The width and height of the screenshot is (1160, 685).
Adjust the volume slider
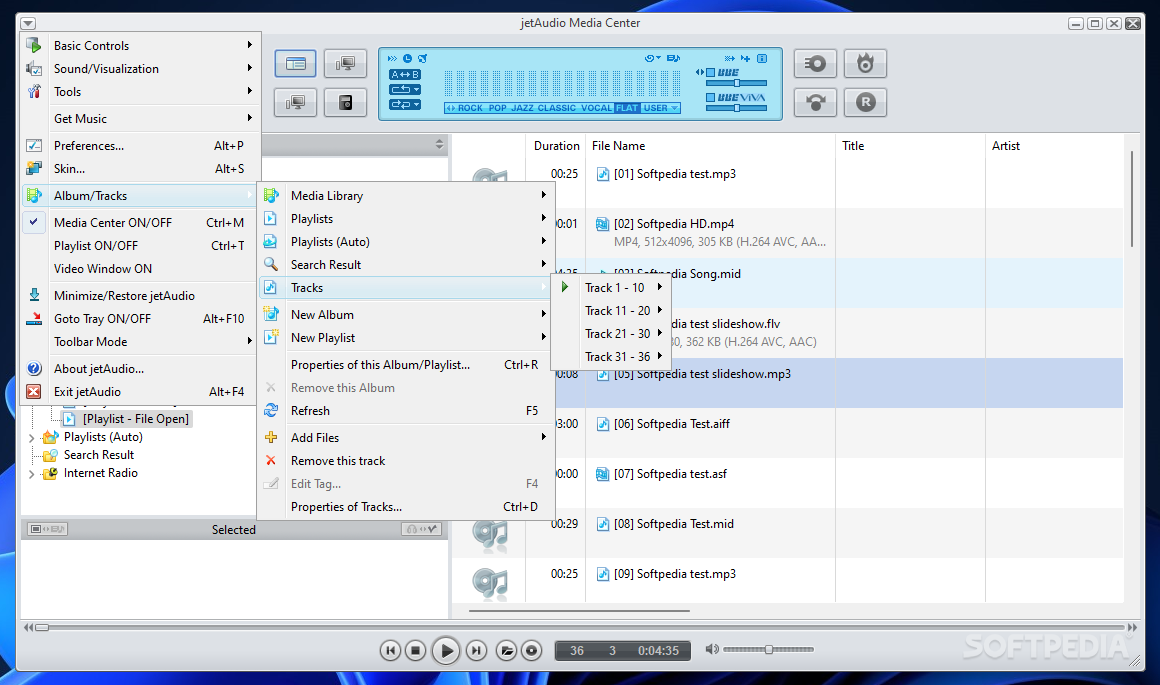point(769,649)
